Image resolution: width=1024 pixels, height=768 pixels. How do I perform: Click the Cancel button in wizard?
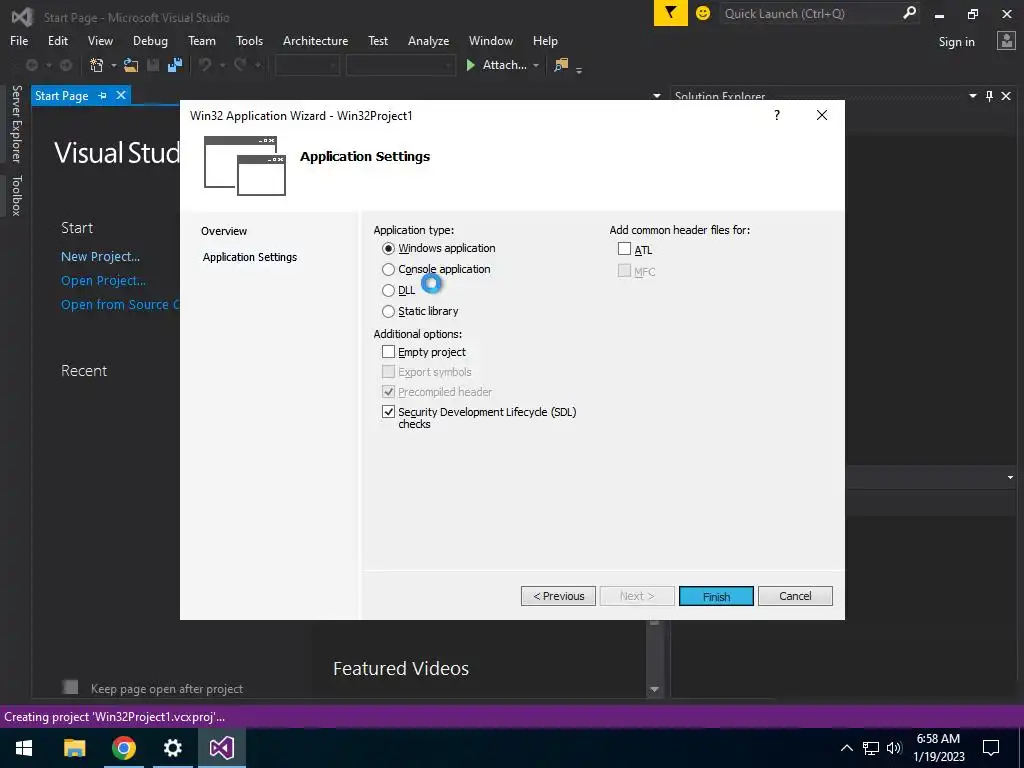pyautogui.click(x=795, y=596)
